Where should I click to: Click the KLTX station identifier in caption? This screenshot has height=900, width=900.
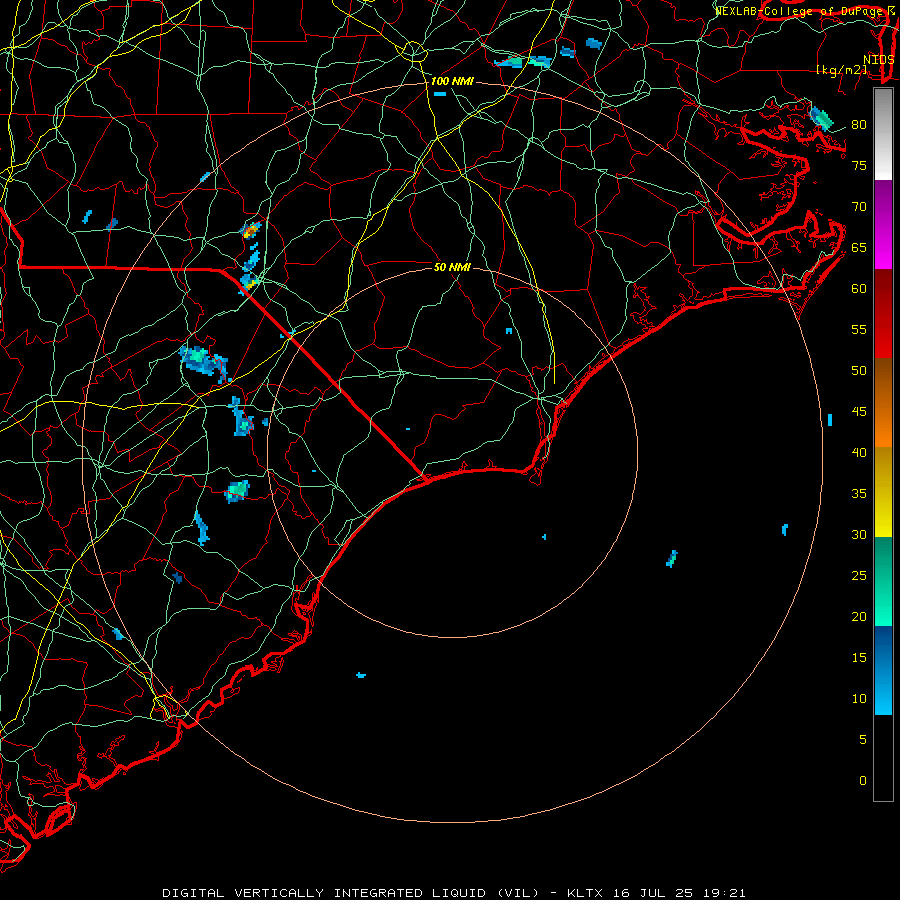(x=585, y=893)
